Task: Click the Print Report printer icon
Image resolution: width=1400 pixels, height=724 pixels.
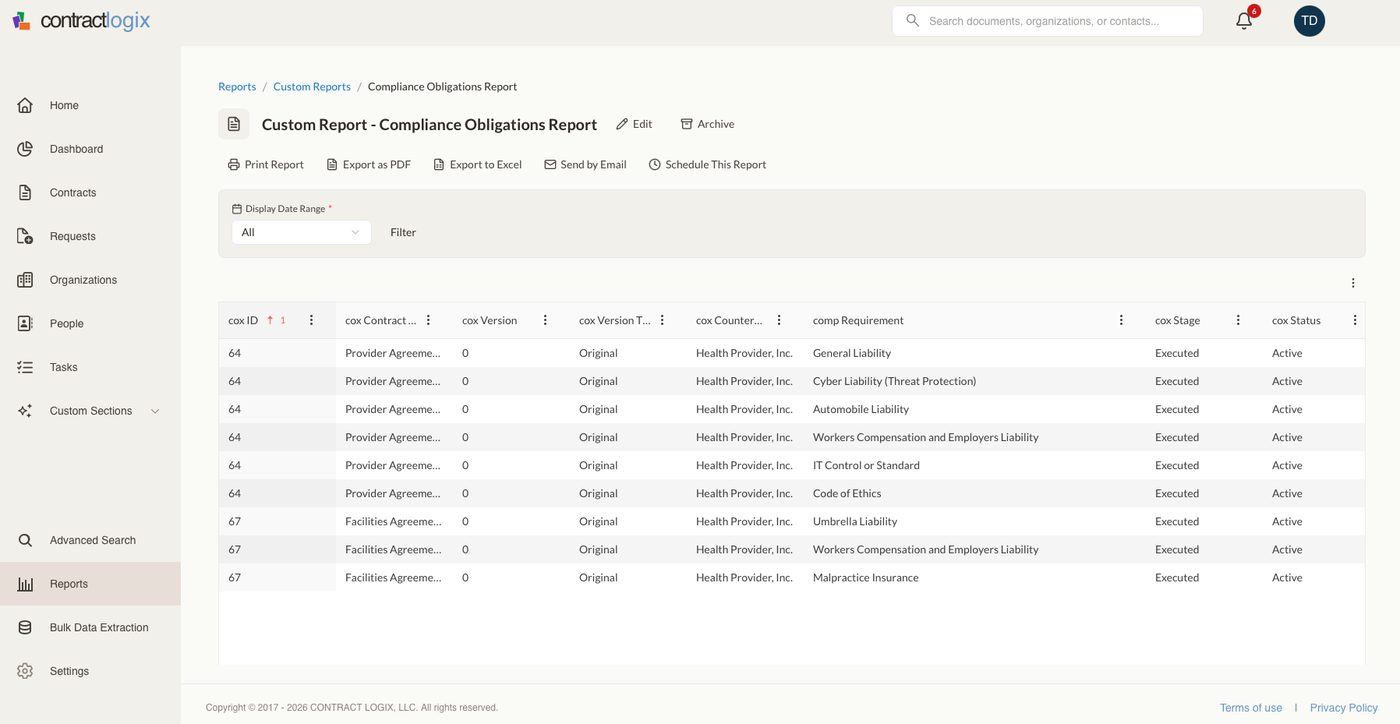Action: [234, 165]
